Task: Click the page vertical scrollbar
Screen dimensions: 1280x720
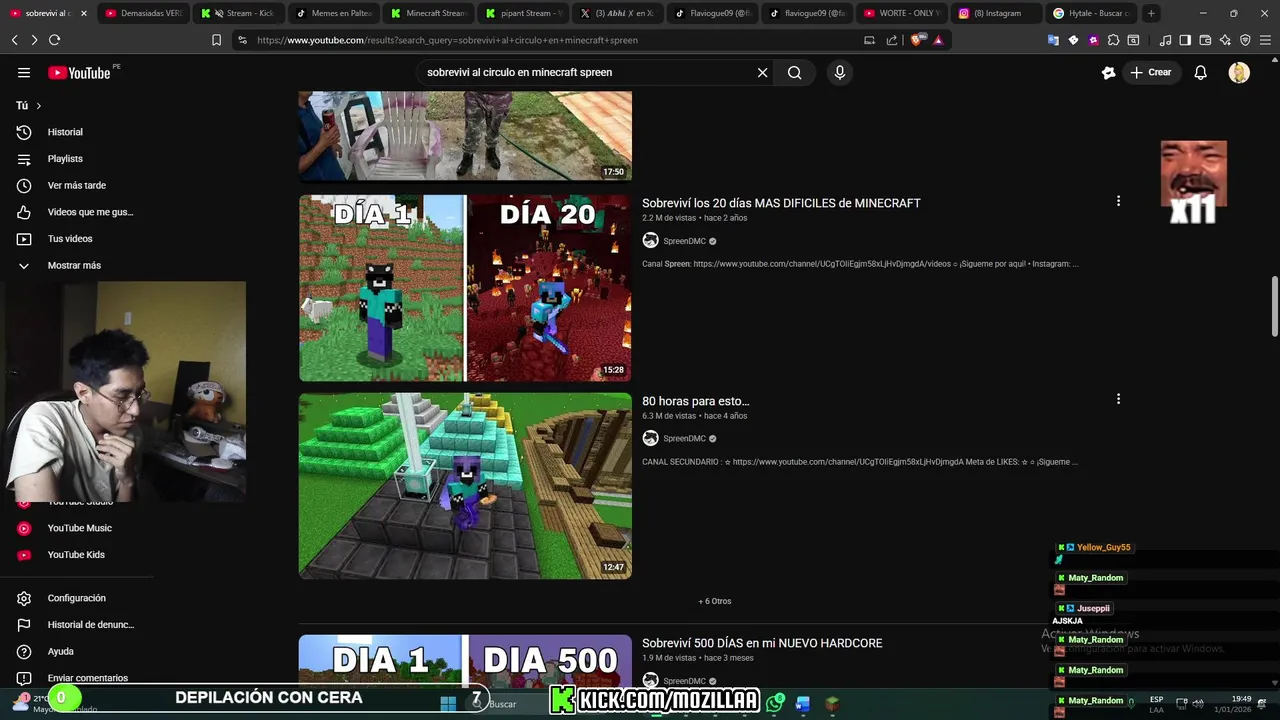Action: 1275,307
